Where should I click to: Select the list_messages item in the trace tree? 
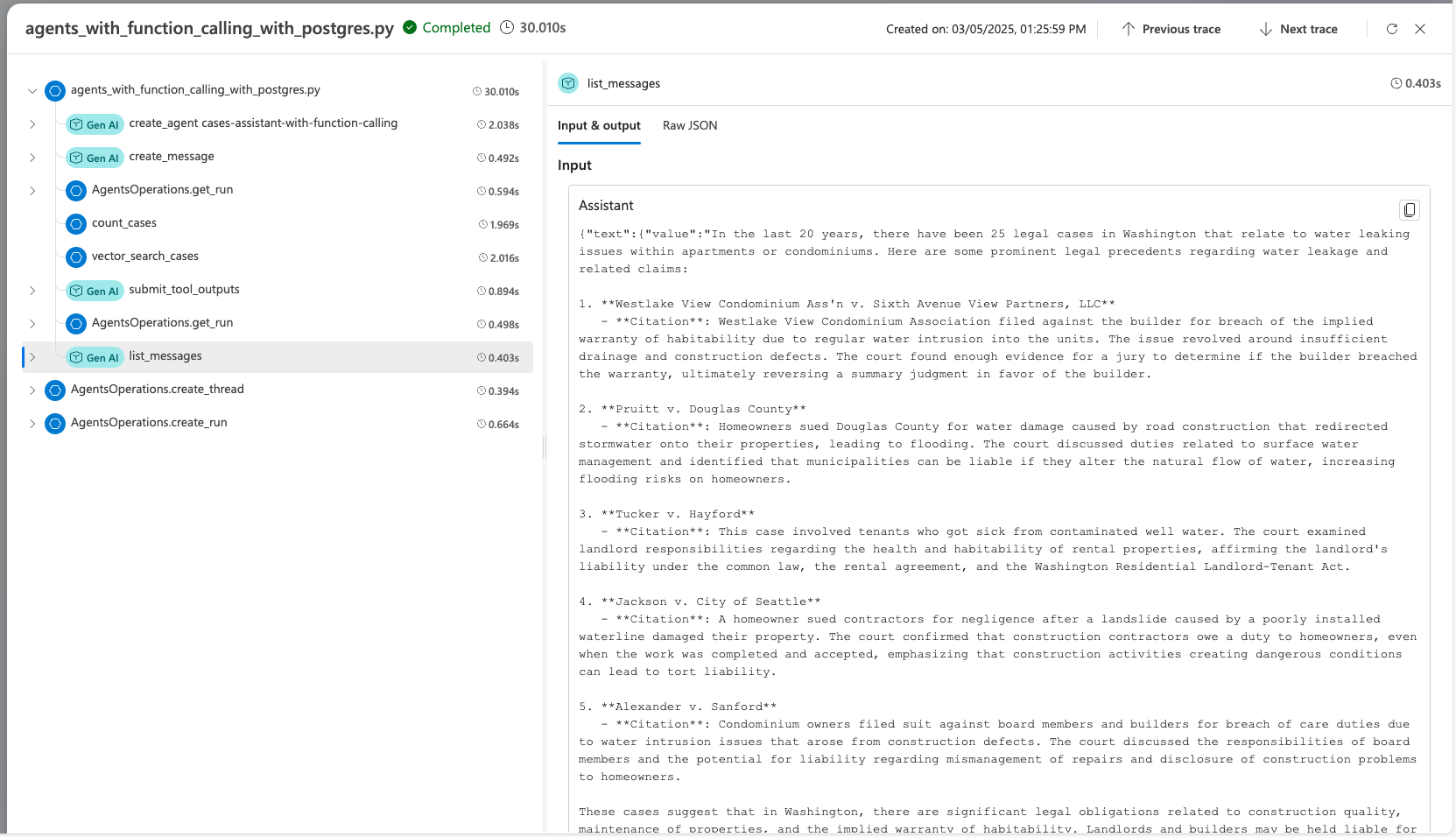click(165, 356)
